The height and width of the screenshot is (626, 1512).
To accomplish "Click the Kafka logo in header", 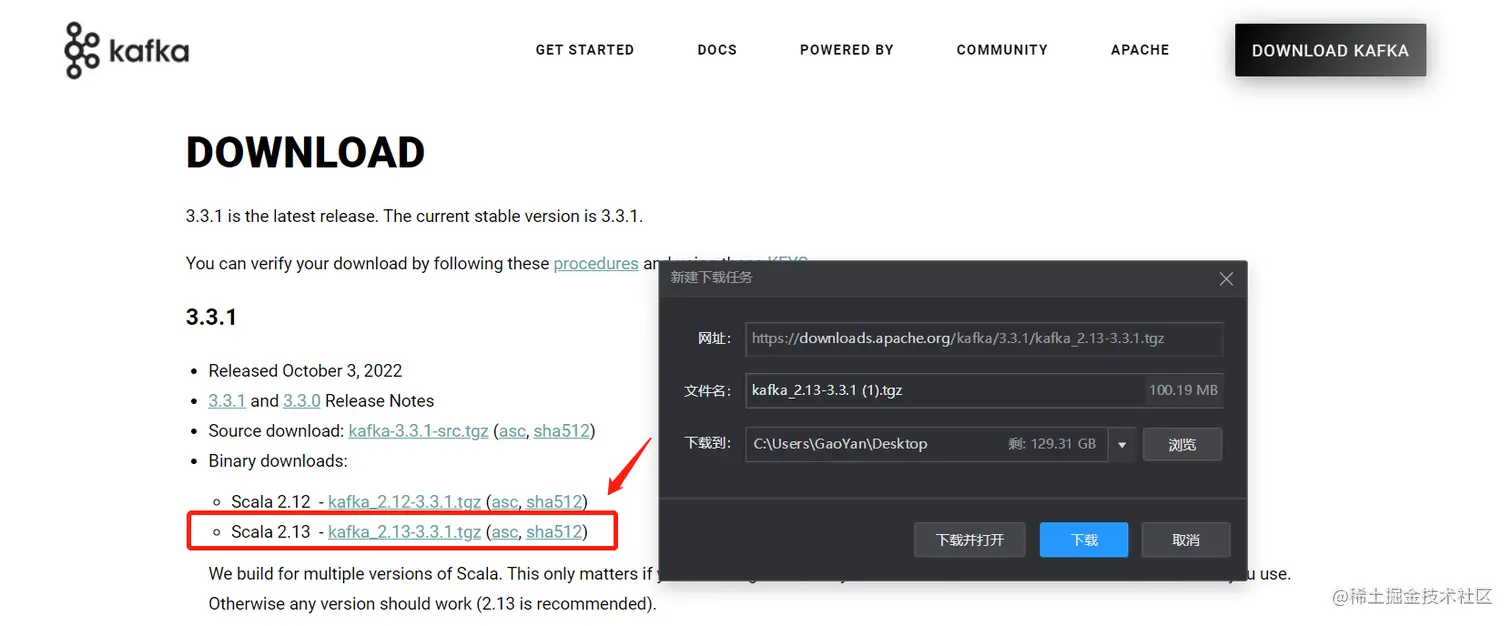I will pos(126,50).
